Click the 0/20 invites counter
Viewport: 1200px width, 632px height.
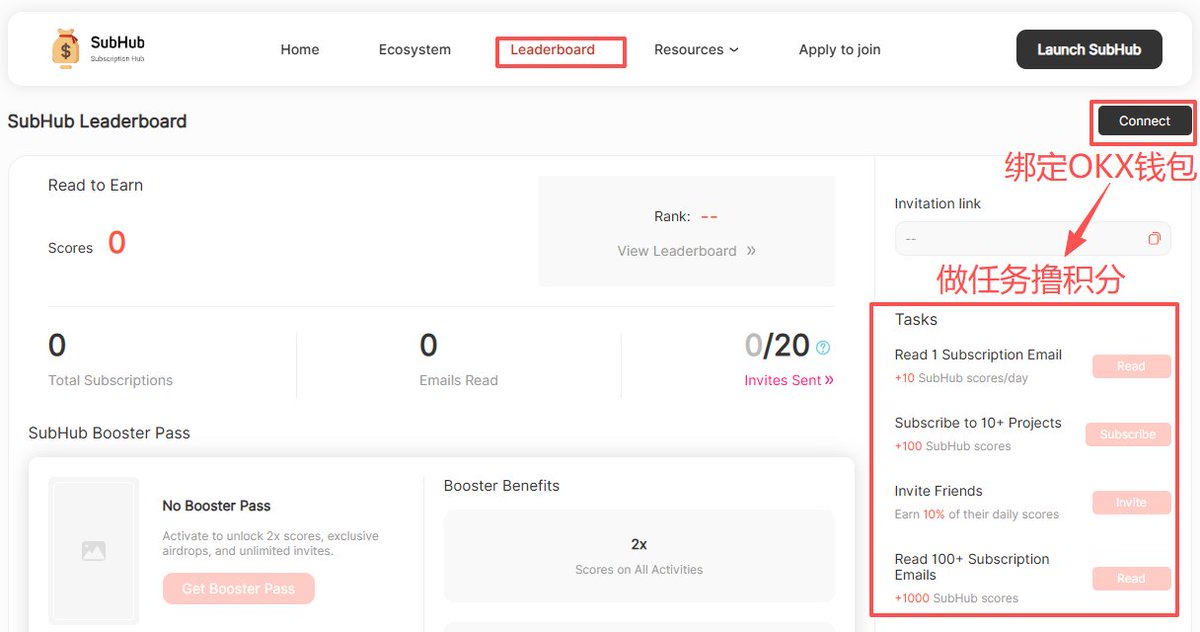(777, 345)
